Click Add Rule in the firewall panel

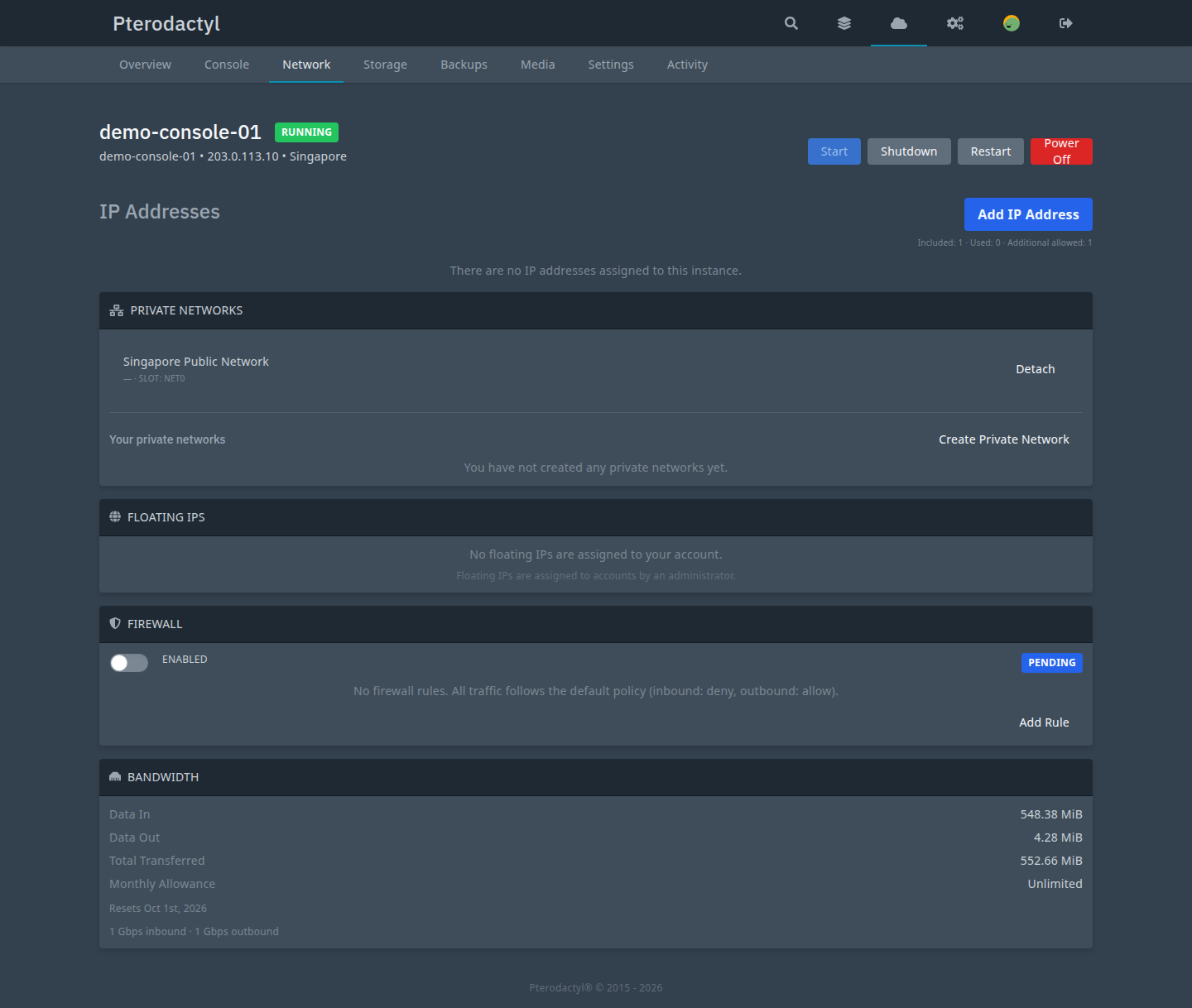[1044, 722]
